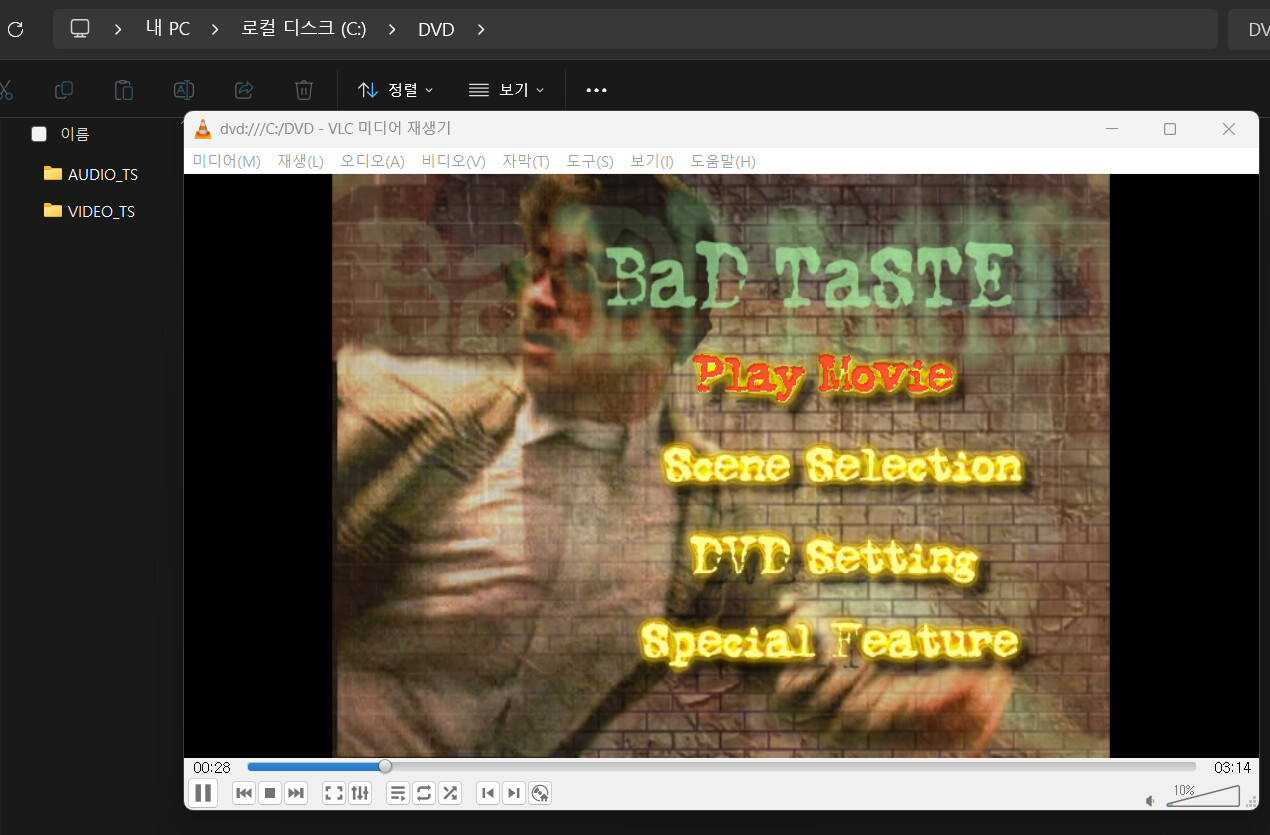Open extended settings equalizer icon

[360, 793]
